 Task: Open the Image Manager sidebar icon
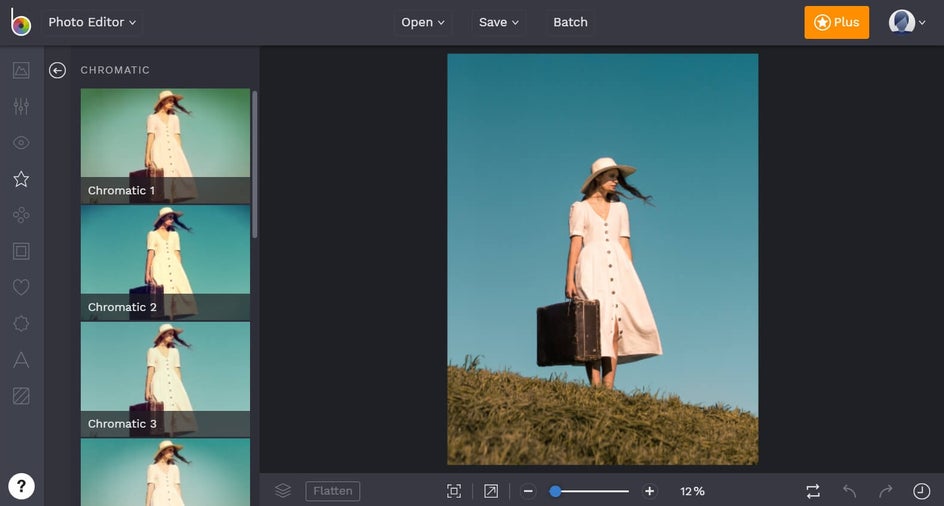coord(21,70)
